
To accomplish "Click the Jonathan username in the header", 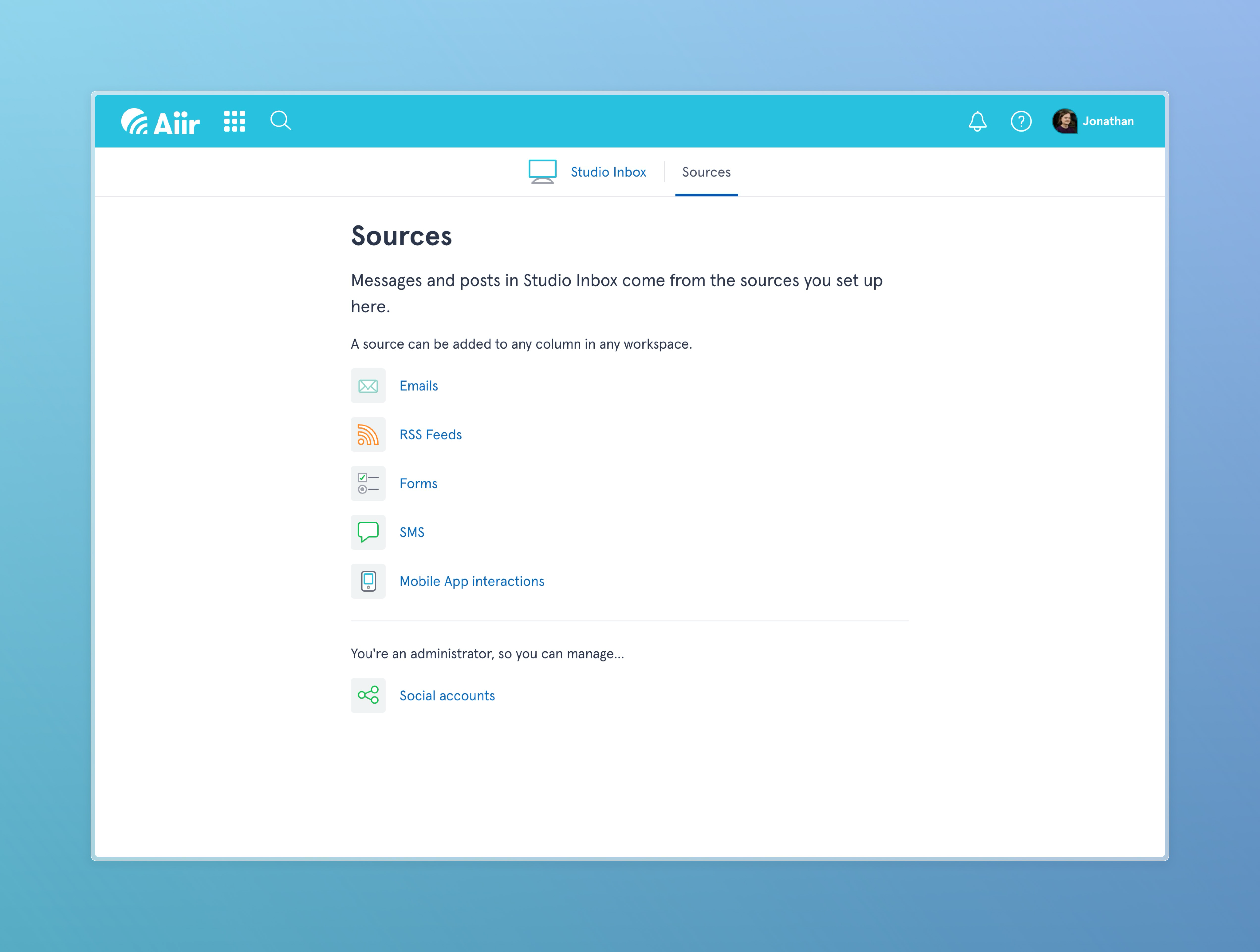I will pyautogui.click(x=1107, y=121).
